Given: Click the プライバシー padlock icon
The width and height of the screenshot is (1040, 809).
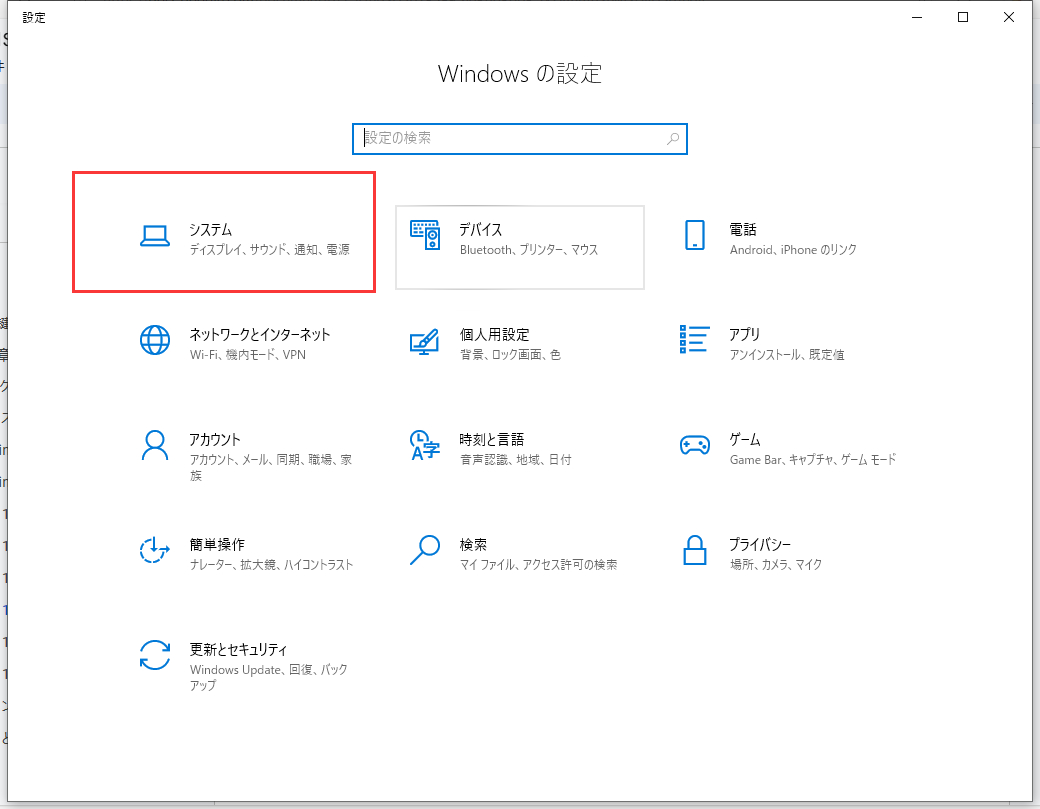Looking at the screenshot, I should (x=695, y=550).
